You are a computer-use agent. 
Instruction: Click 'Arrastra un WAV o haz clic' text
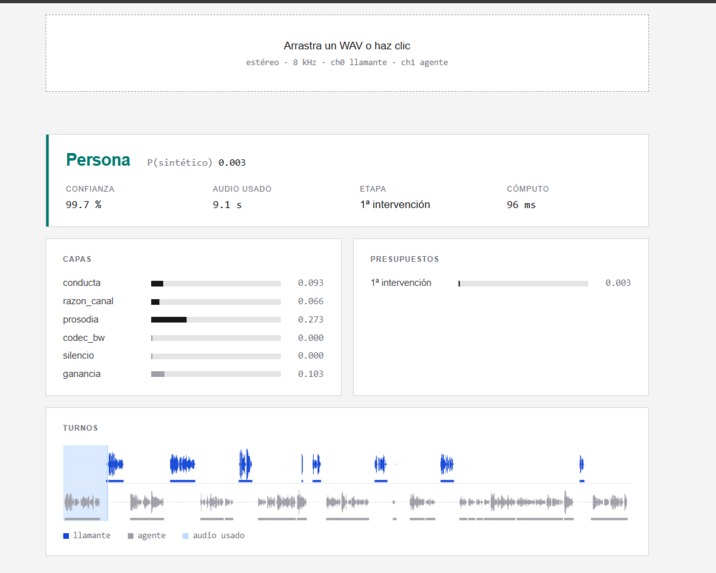coord(347,46)
